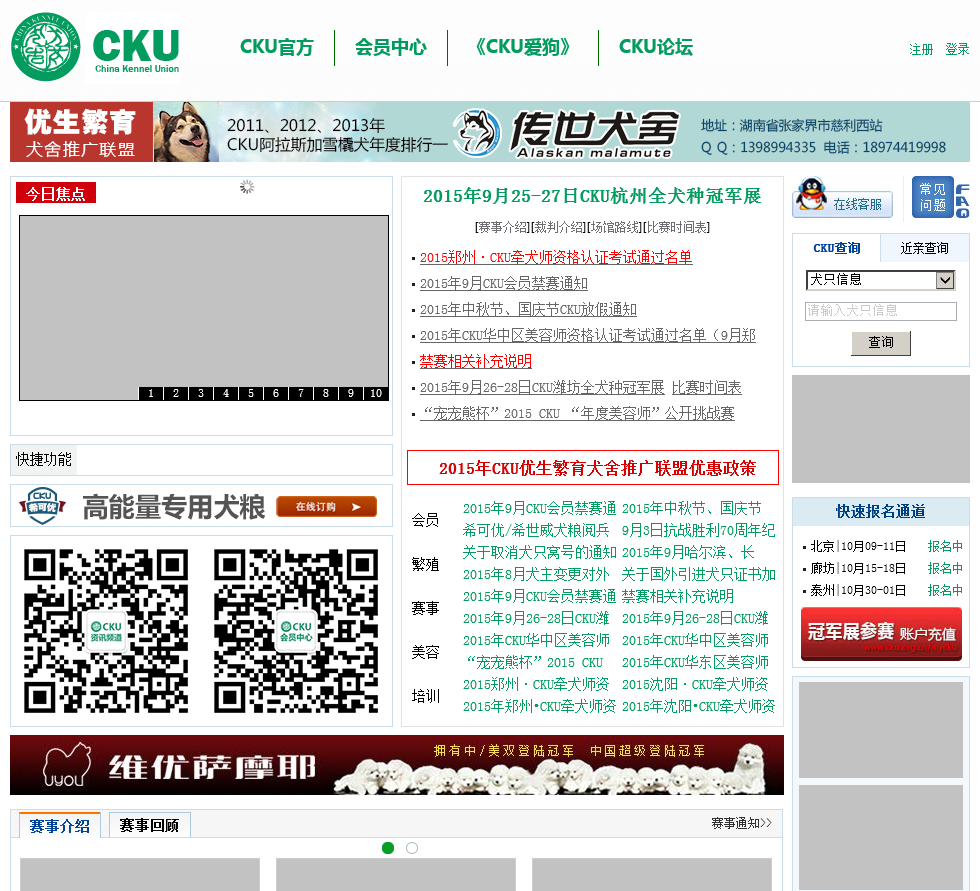Open CKU官方 in top navigation
Image resolution: width=980 pixels, height=891 pixels.
pyautogui.click(x=277, y=47)
